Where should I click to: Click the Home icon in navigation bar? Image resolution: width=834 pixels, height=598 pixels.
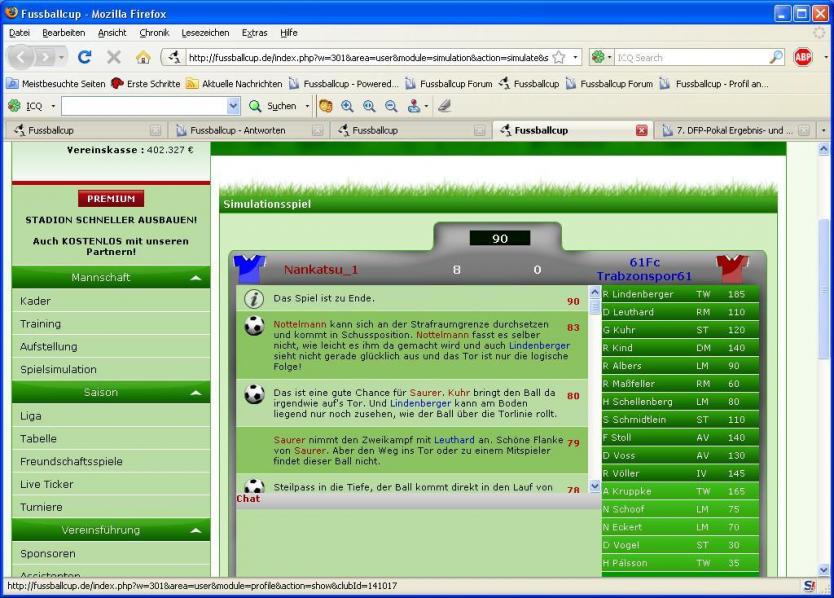point(143,58)
